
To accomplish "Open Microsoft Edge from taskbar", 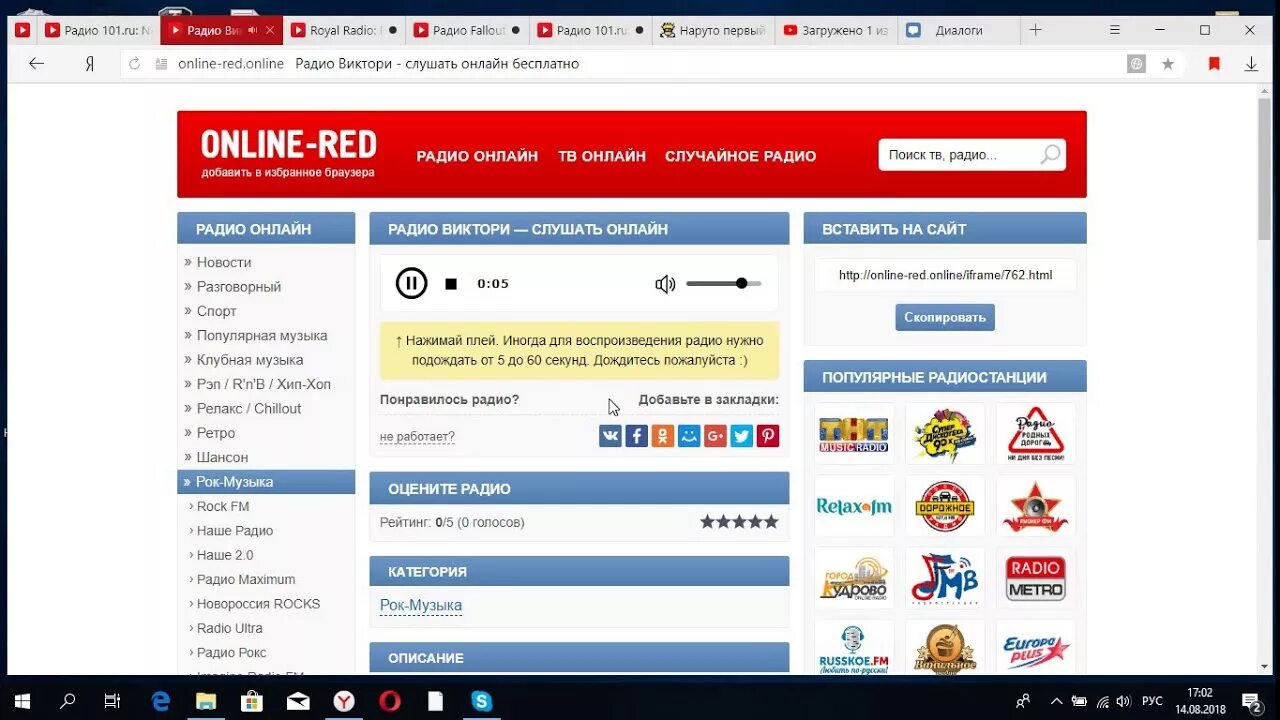I will pyautogui.click(x=160, y=701).
